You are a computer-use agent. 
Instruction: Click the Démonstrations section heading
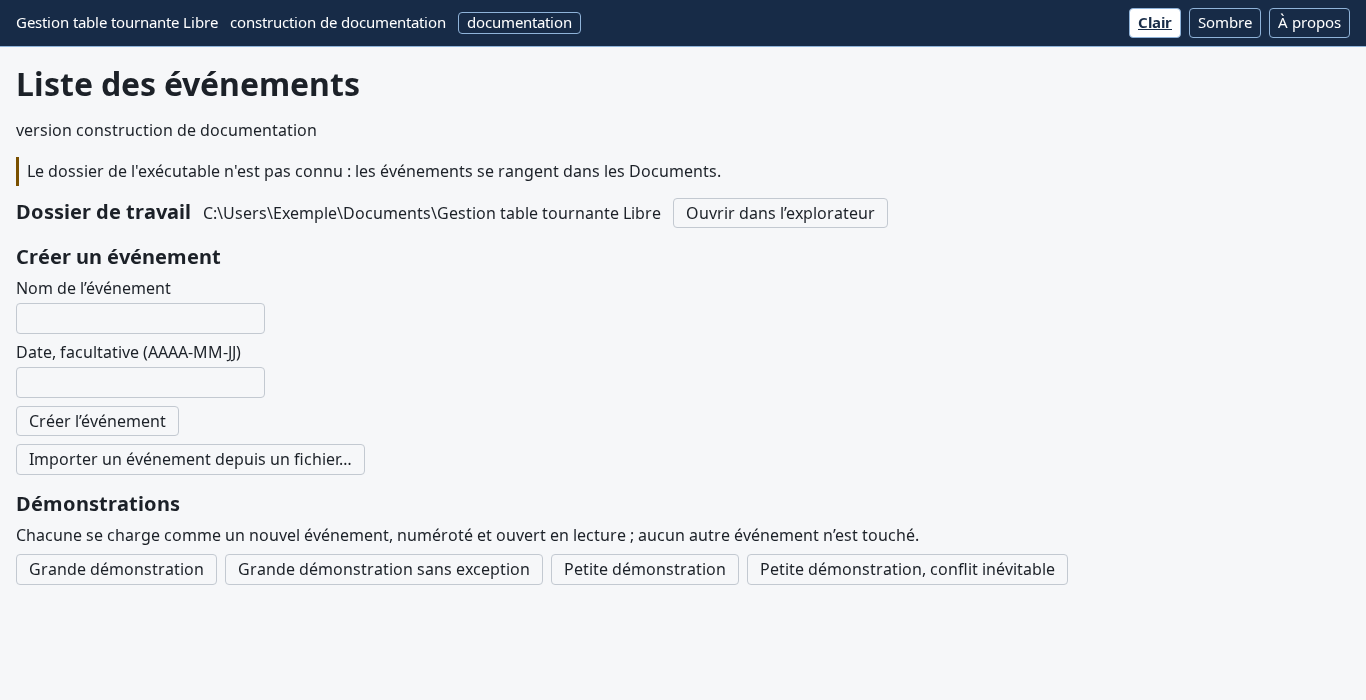(98, 504)
